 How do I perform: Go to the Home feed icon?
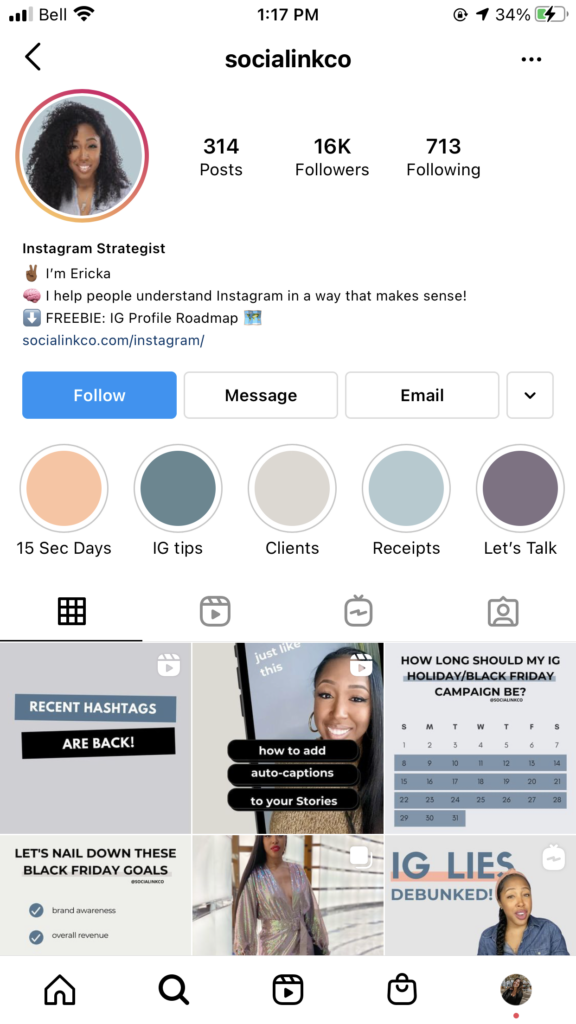[59, 989]
